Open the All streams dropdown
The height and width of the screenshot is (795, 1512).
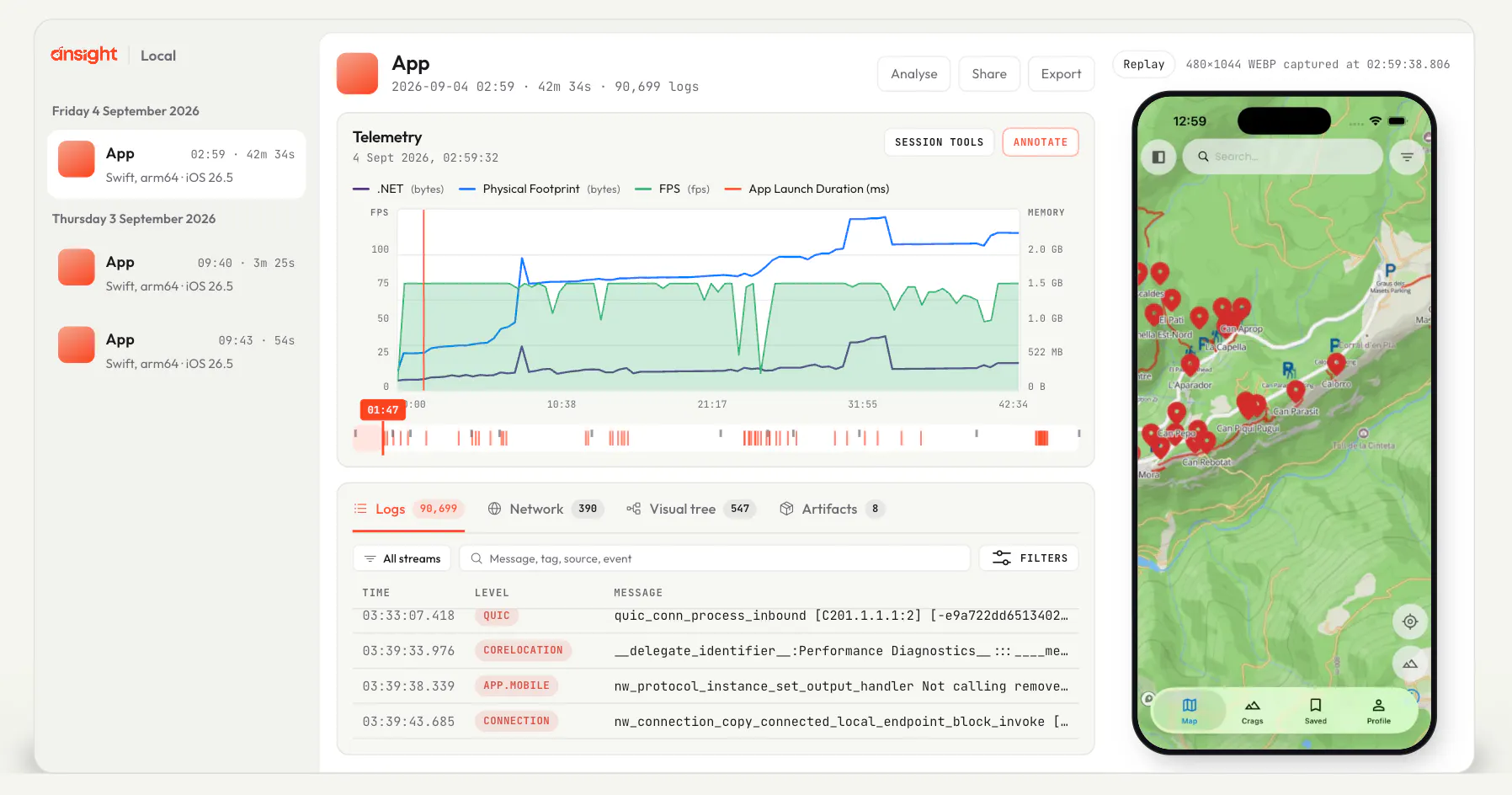[402, 558]
